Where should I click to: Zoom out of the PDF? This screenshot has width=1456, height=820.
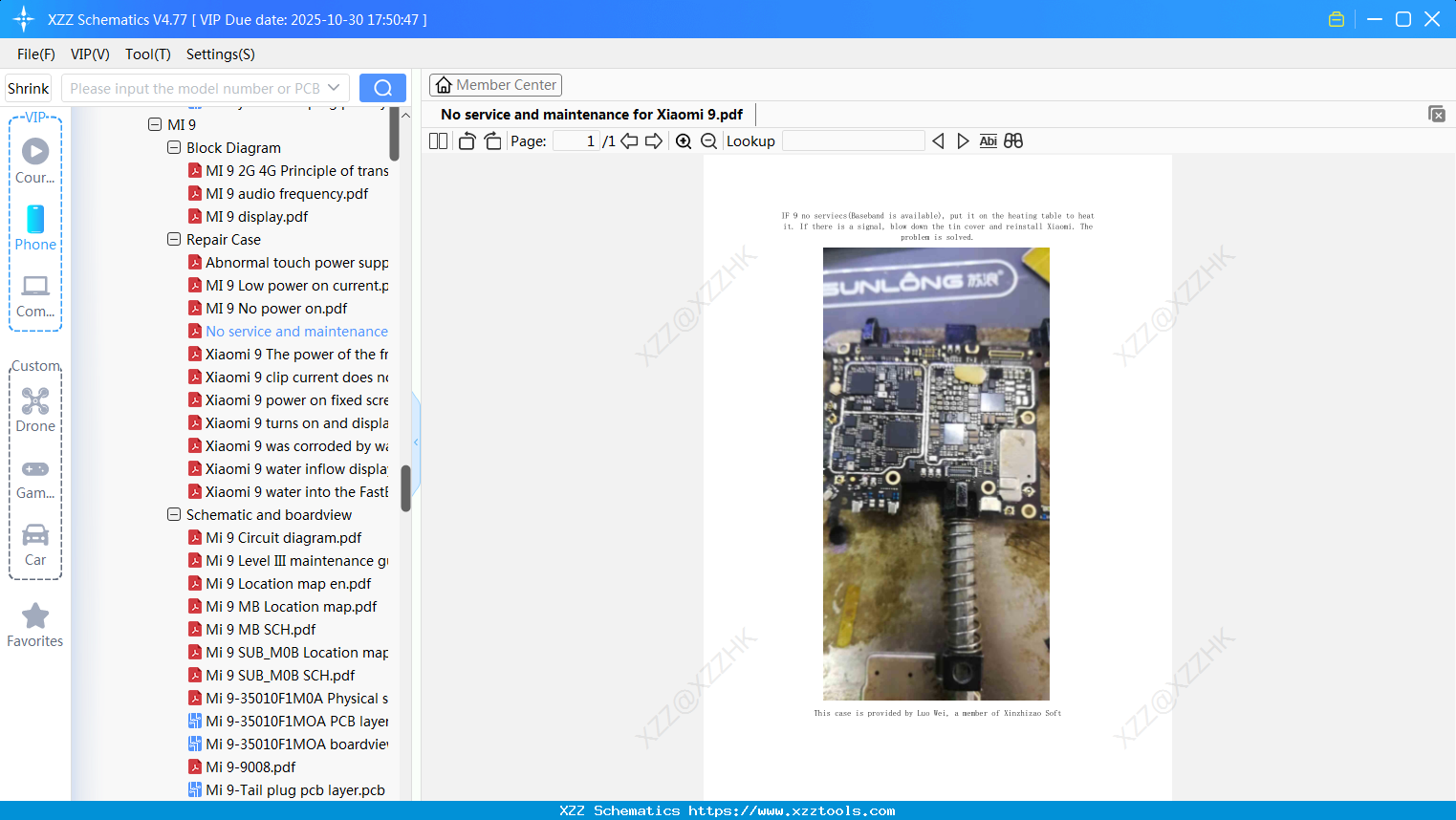point(708,141)
